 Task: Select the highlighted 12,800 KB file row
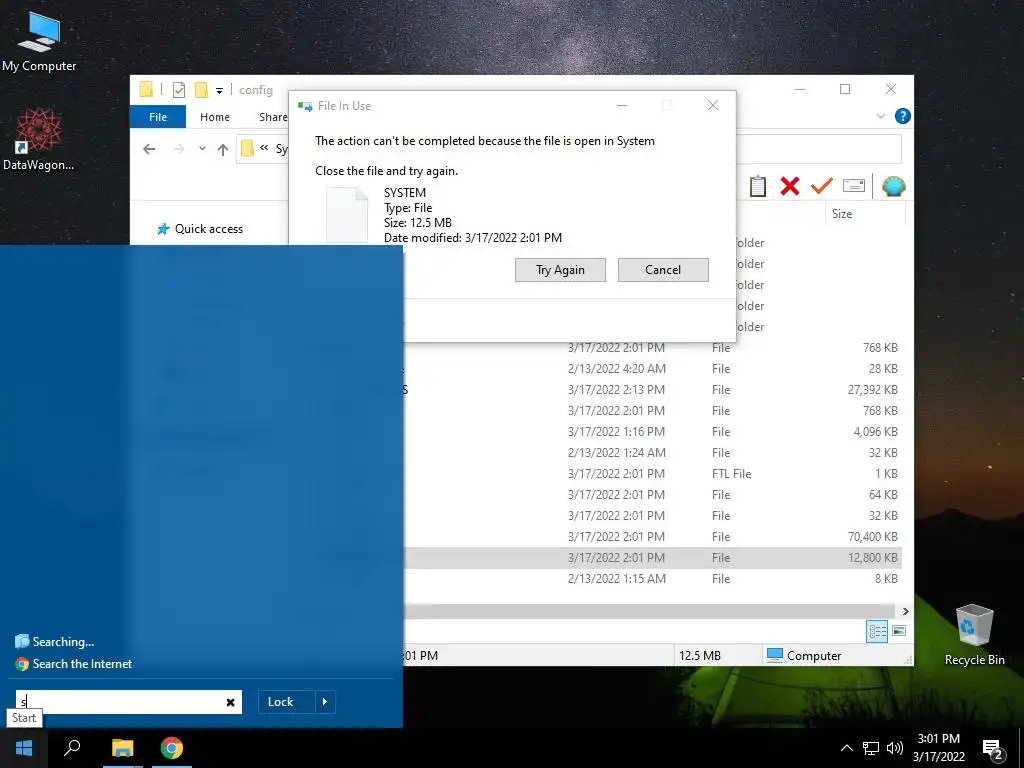pyautogui.click(x=650, y=558)
